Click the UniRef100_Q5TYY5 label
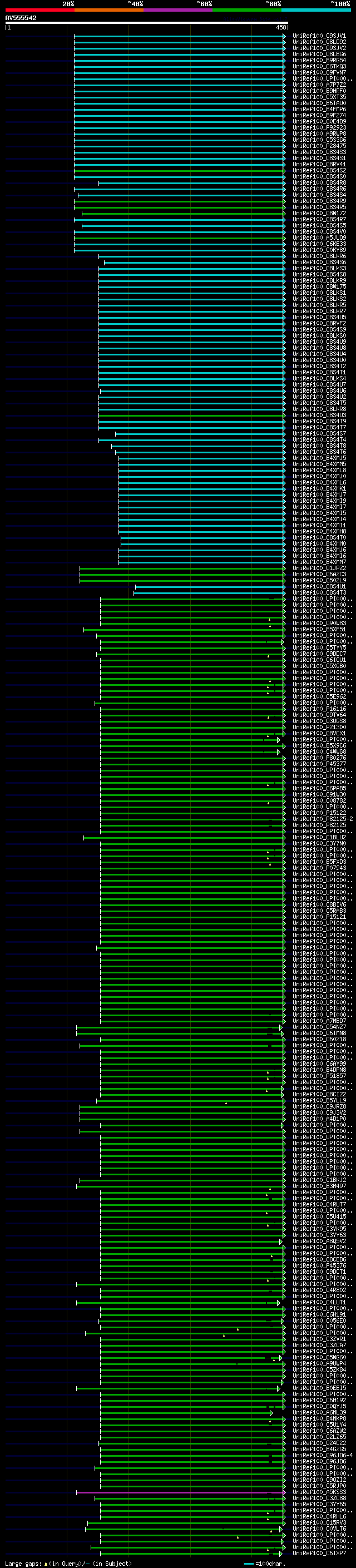356x1568 pixels. click(319, 648)
